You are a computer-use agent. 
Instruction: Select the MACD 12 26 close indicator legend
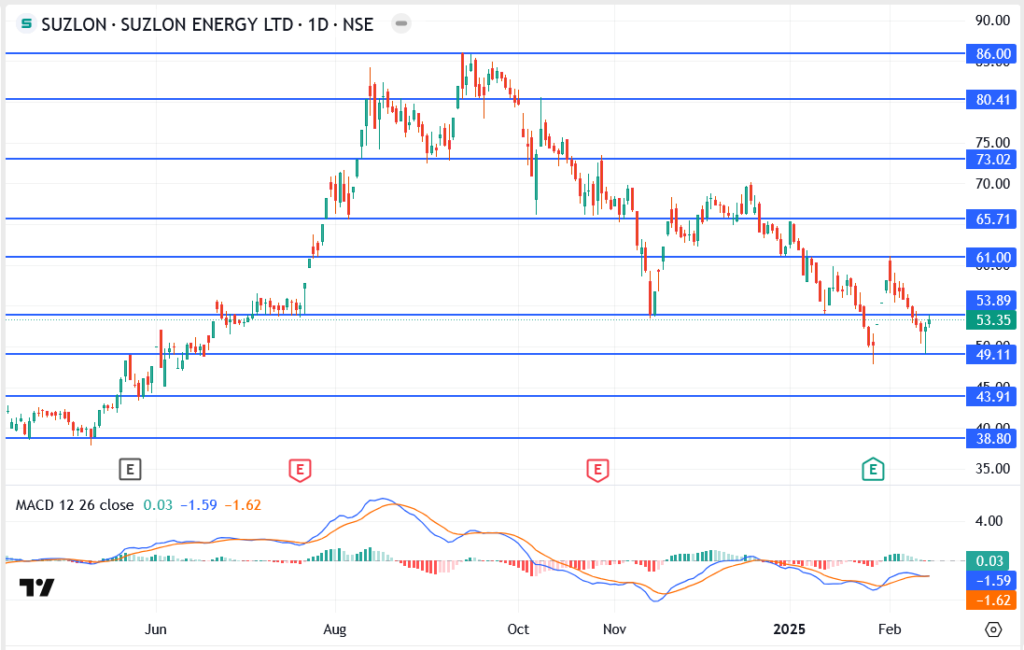point(74,505)
